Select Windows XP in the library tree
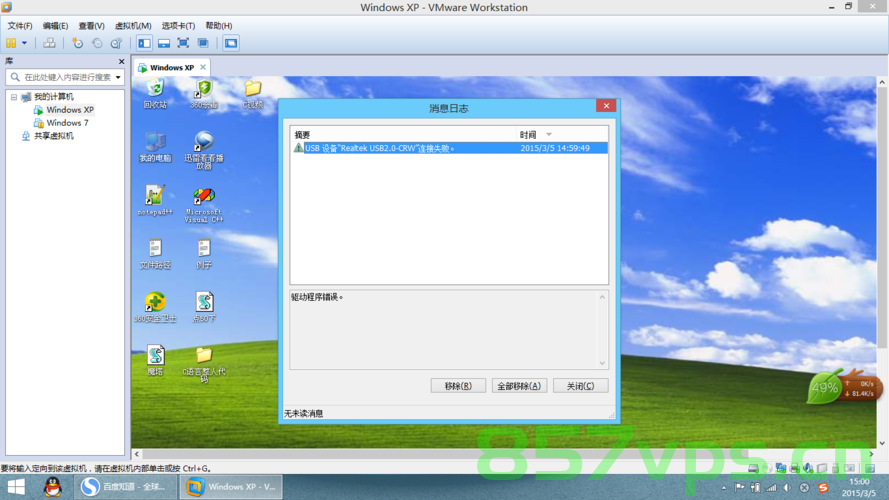Image resolution: width=889 pixels, height=500 pixels. (x=70, y=109)
